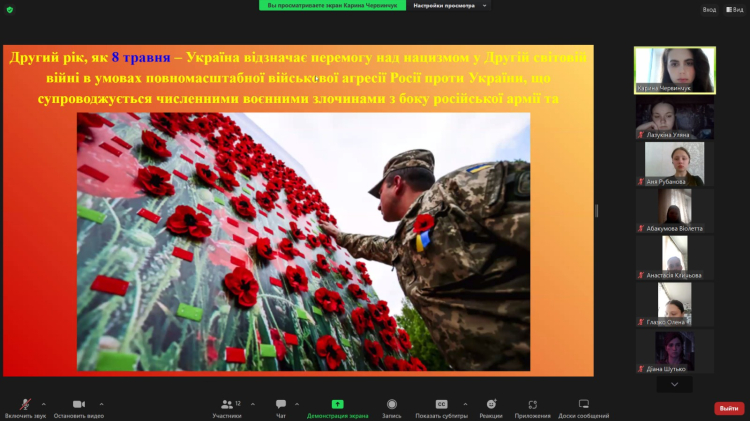Image resolution: width=750 pixels, height=421 pixels.
Task: Open Приложения apps panel
Action: [x=532, y=405]
